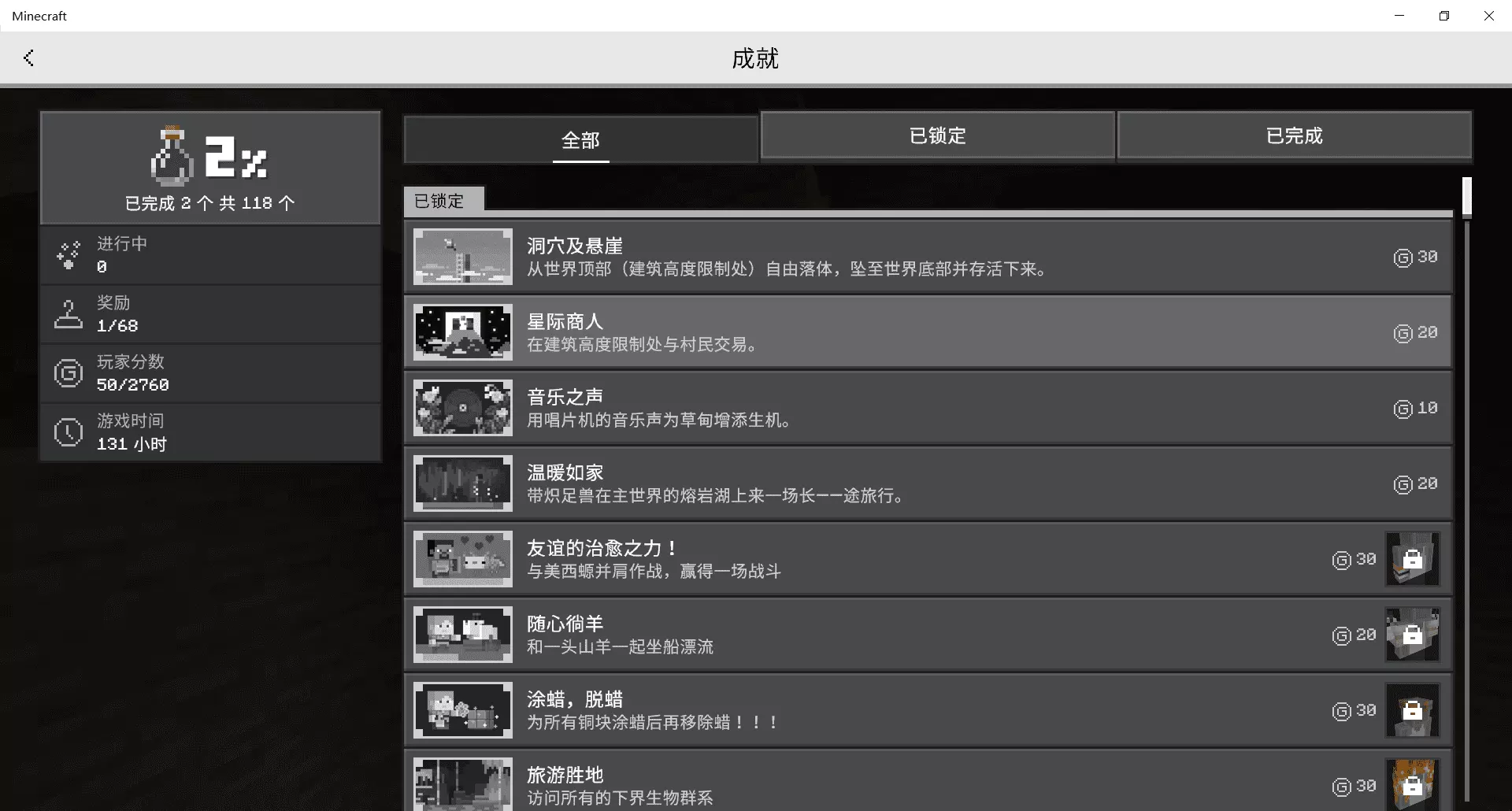Click locked reward icon for 涂蜡，脱蜡
This screenshot has width=1512, height=811.
coord(1413,710)
